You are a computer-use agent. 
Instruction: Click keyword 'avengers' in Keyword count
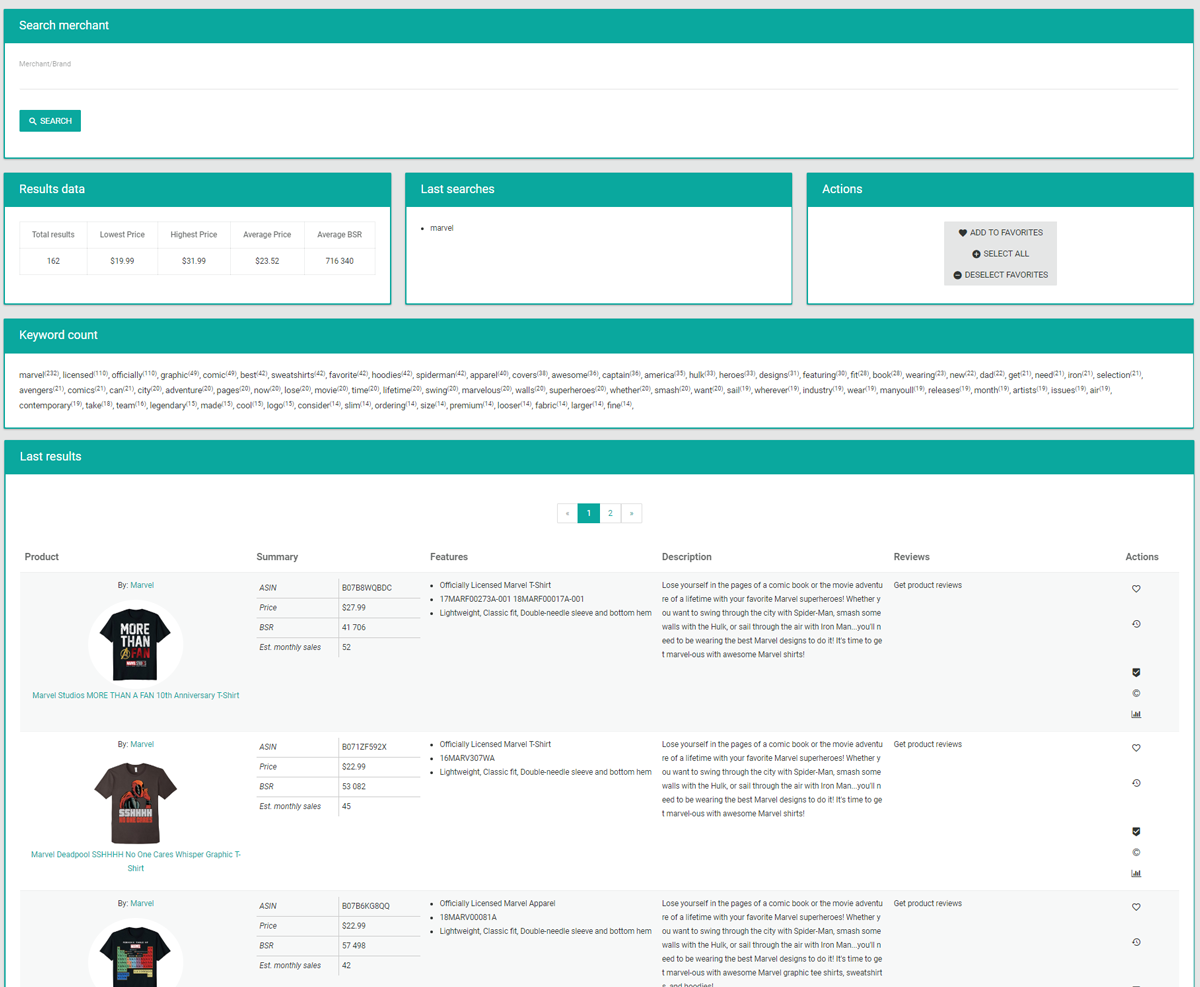coord(41,390)
